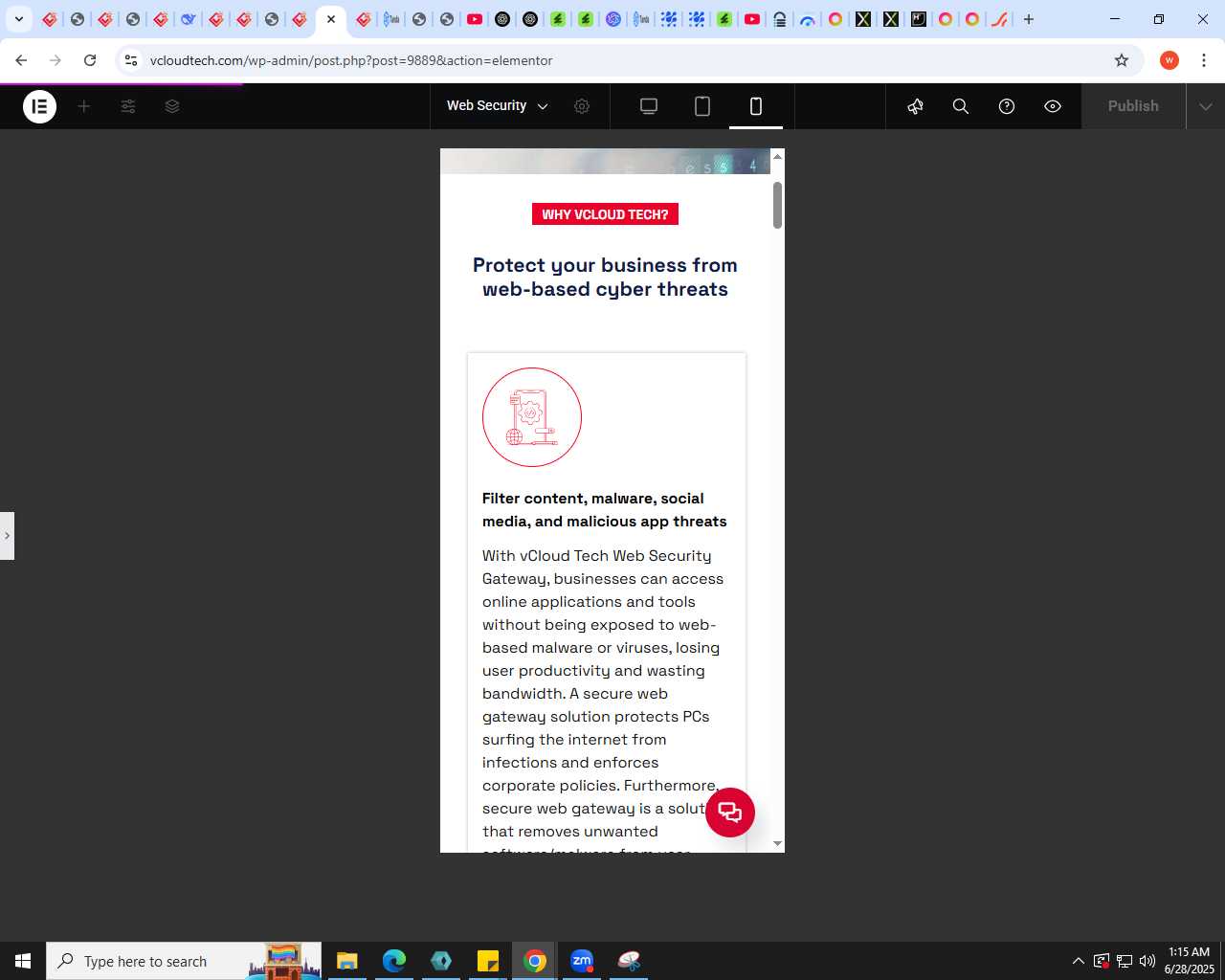Open the Structure layers panel
The image size is (1225, 980).
click(x=172, y=106)
